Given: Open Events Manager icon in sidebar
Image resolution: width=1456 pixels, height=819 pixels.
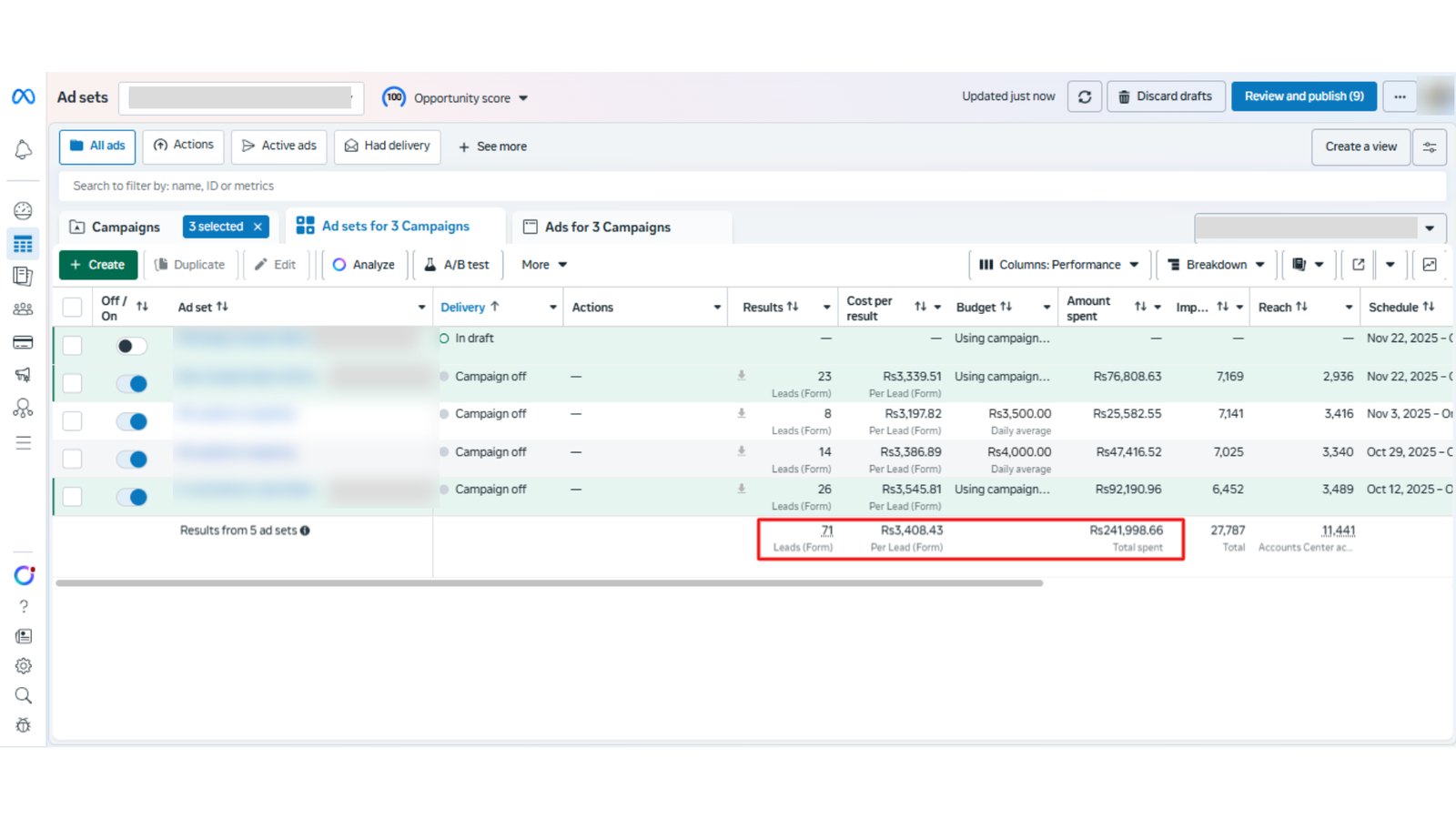Looking at the screenshot, I should tap(24, 408).
